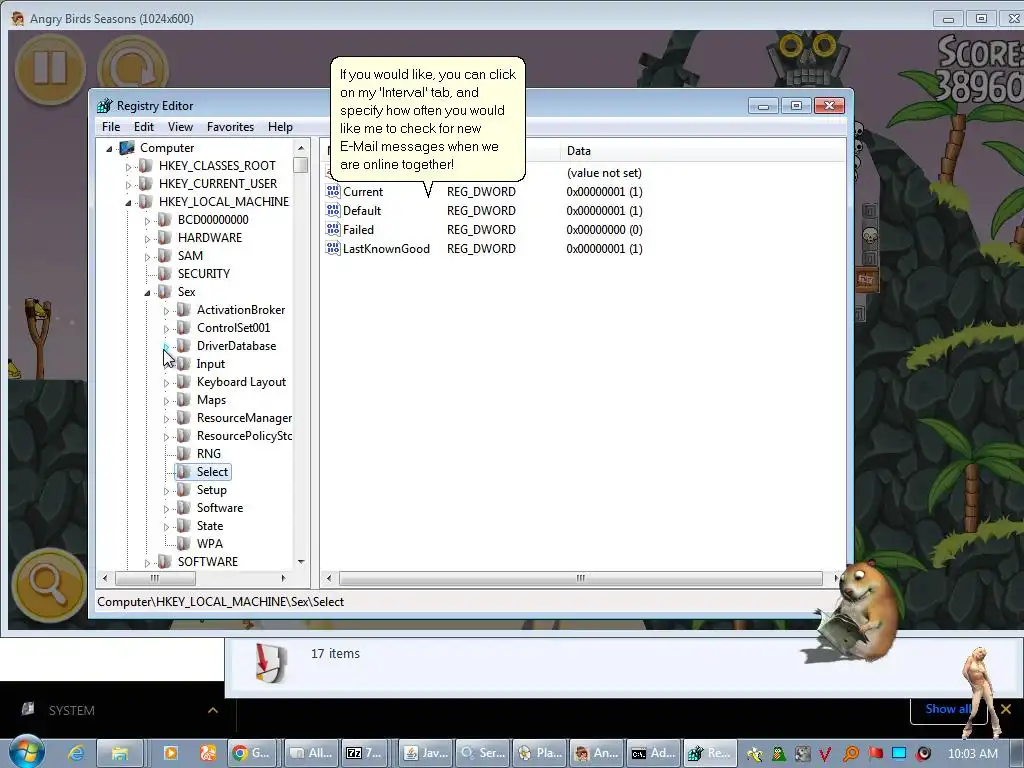The image size is (1024, 768).
Task: Restart the Angry Birds level
Action: 133,68
